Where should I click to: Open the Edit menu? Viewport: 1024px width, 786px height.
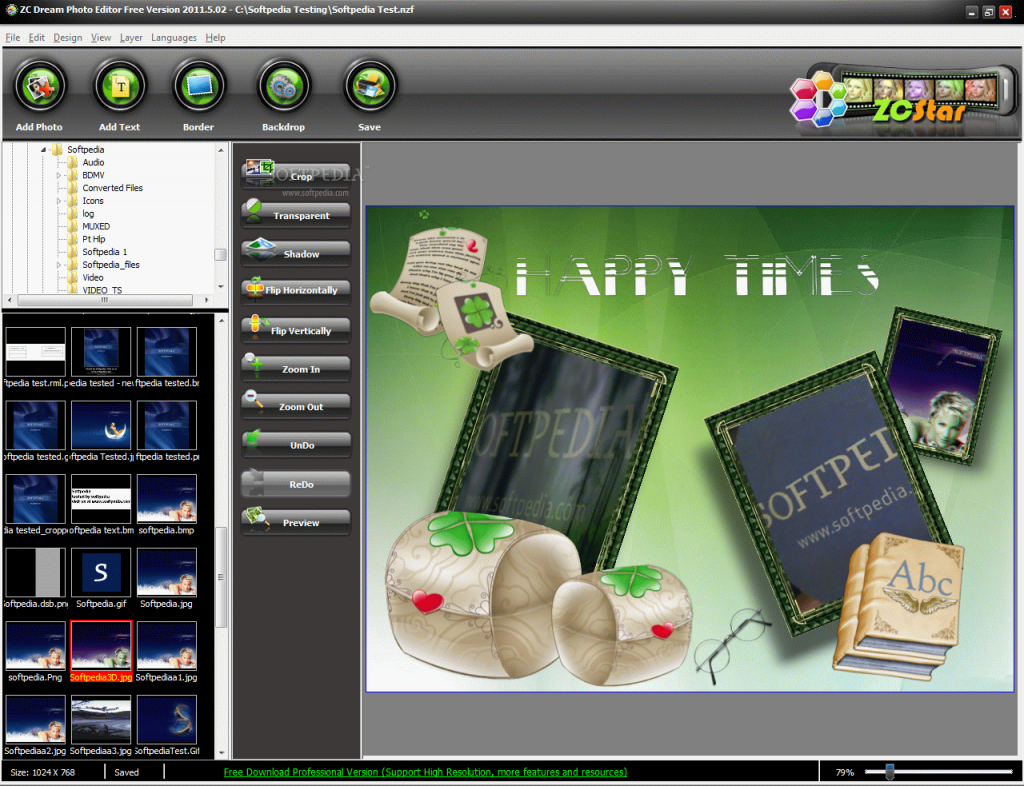(x=37, y=37)
